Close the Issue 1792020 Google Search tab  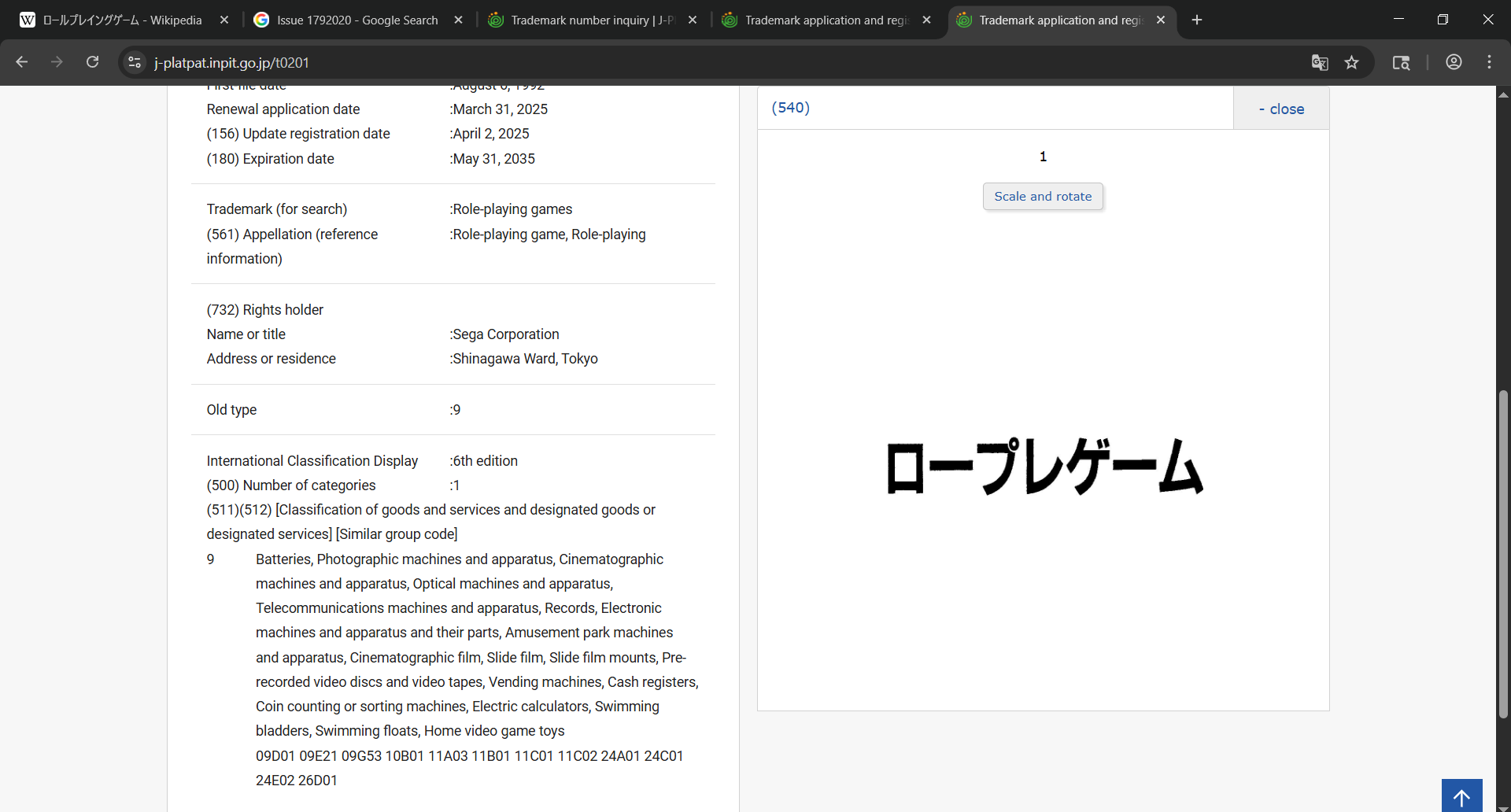(459, 20)
